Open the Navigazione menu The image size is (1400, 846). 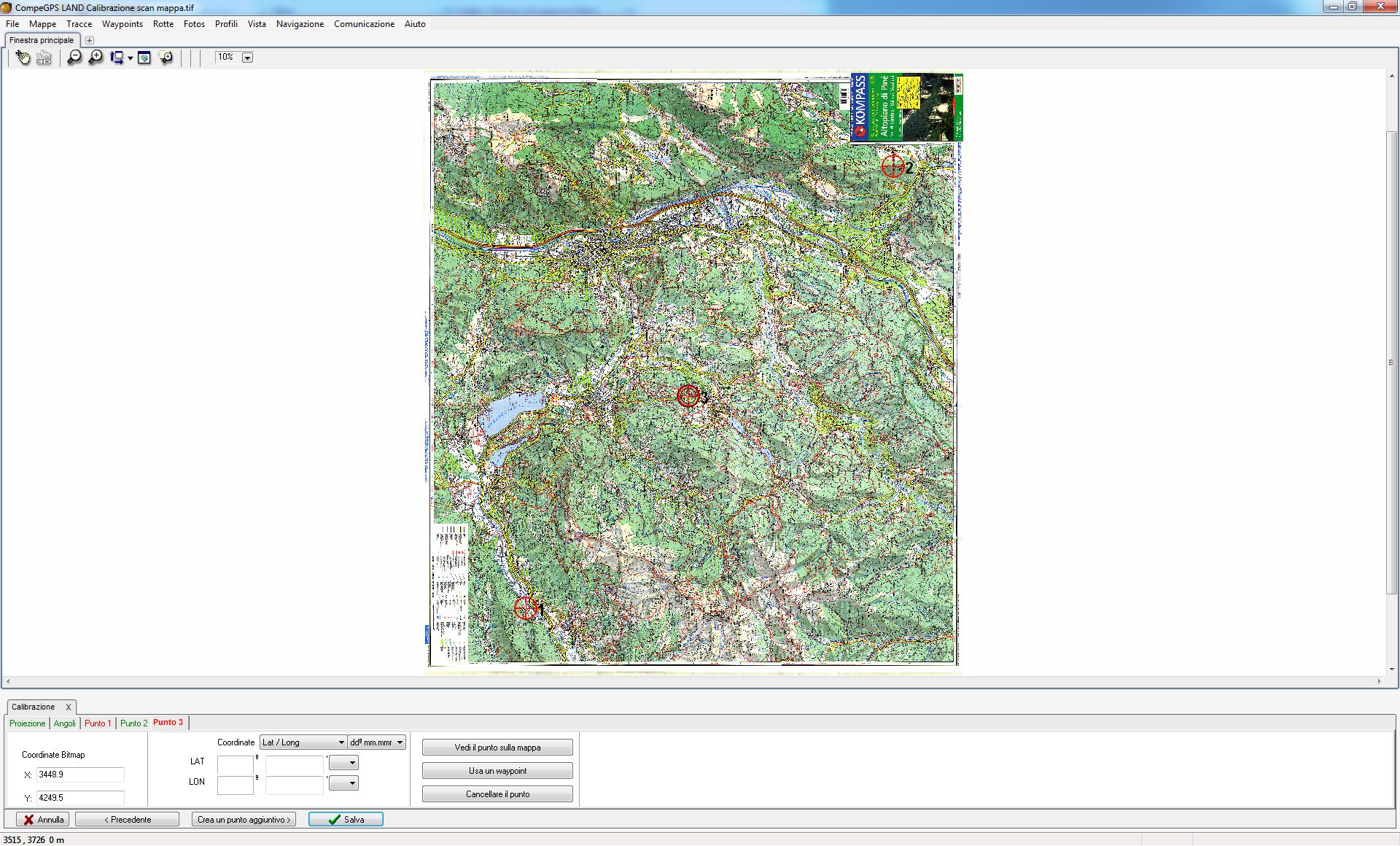[300, 24]
